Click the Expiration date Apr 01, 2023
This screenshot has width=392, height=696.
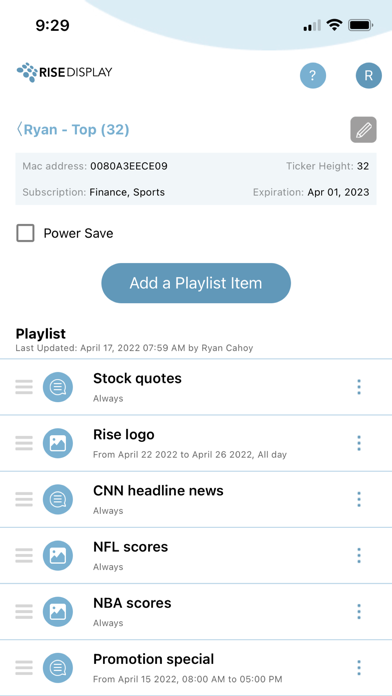pos(338,192)
